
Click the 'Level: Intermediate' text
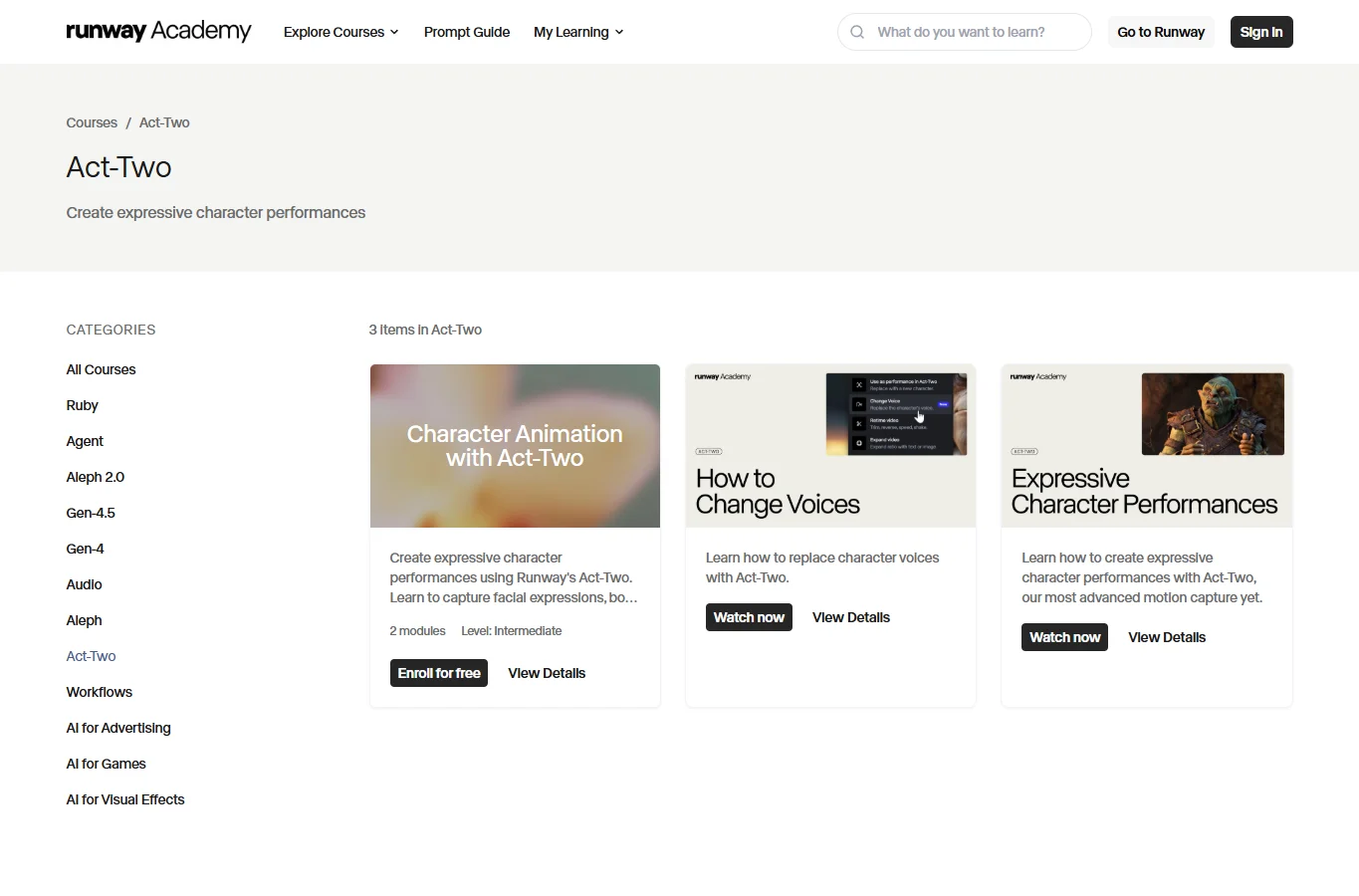coord(512,631)
